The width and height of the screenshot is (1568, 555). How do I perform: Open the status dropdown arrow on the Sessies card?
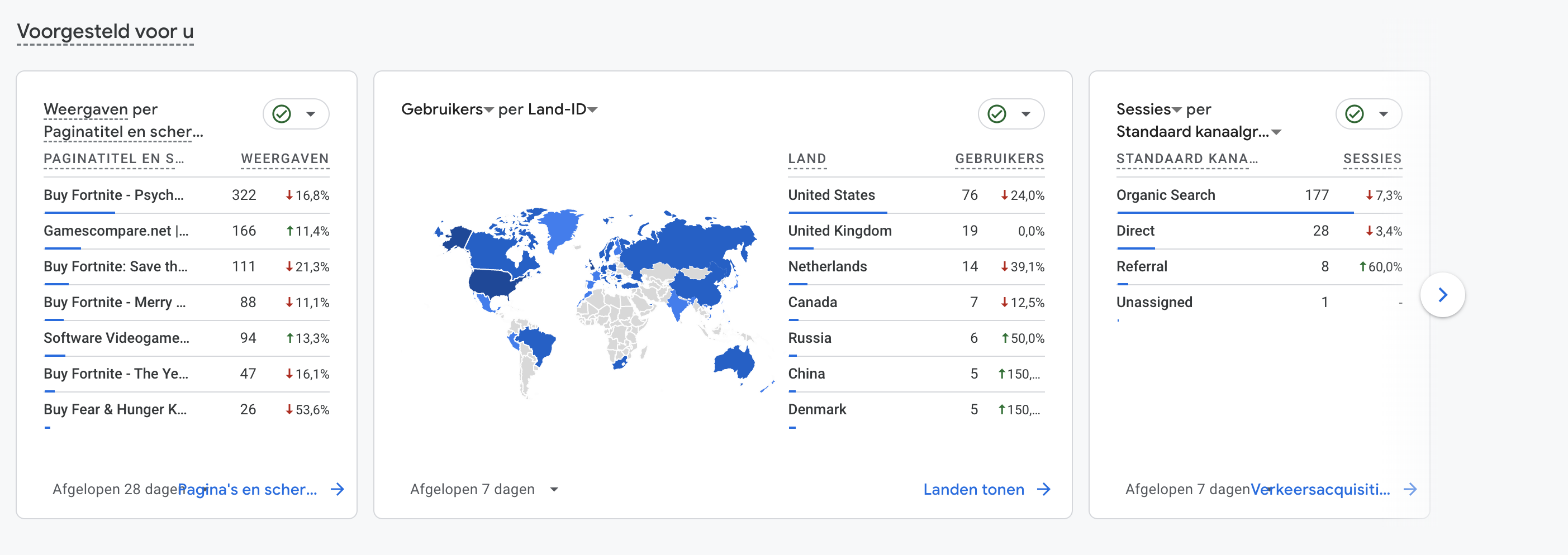click(1384, 114)
